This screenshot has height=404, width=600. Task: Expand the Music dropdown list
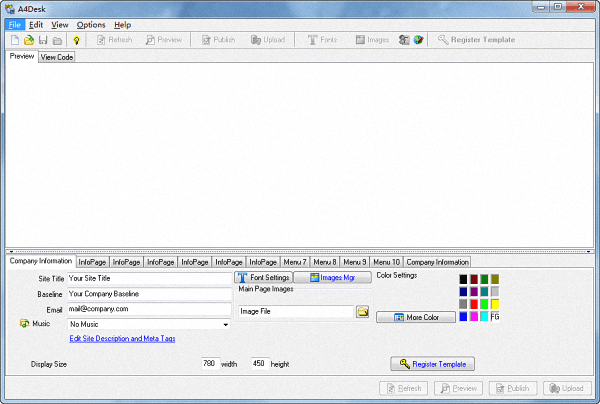tap(226, 324)
